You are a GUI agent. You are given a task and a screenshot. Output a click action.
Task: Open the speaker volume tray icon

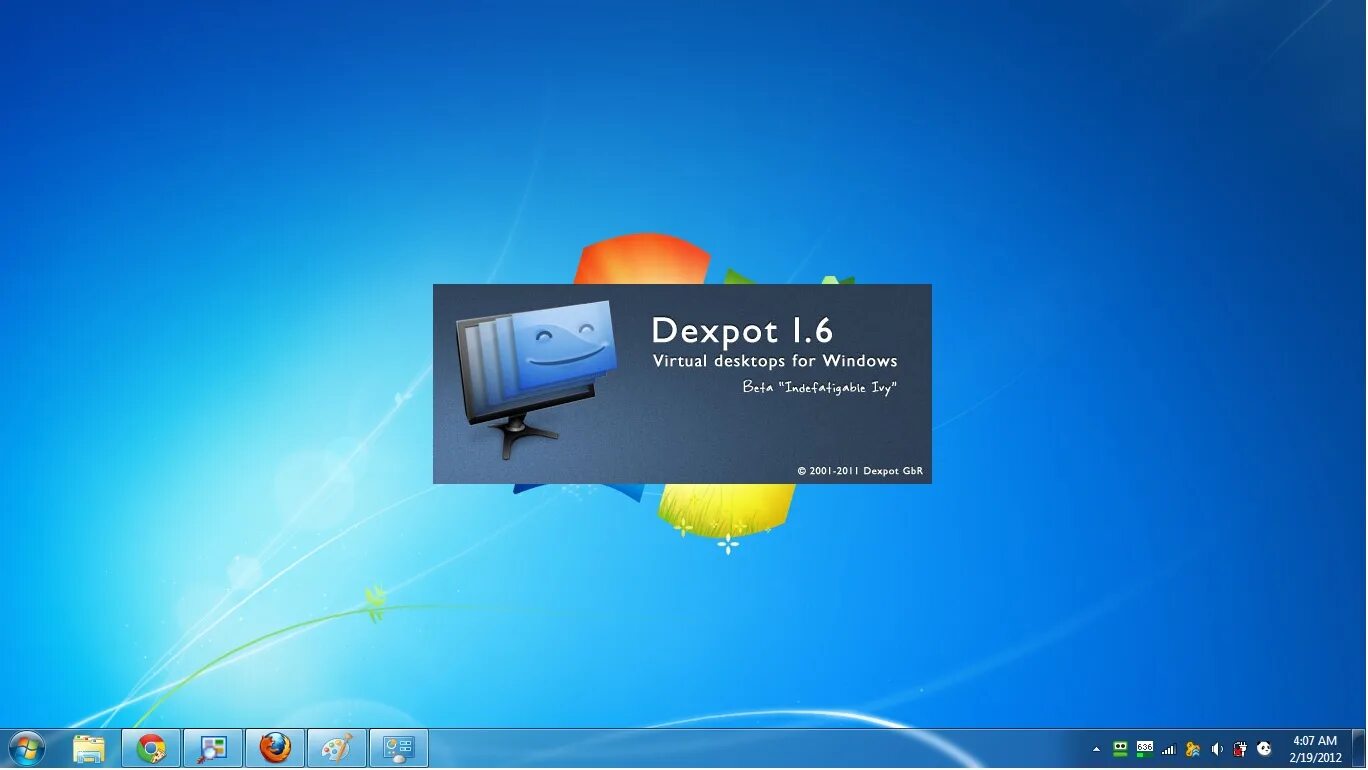click(x=1217, y=749)
